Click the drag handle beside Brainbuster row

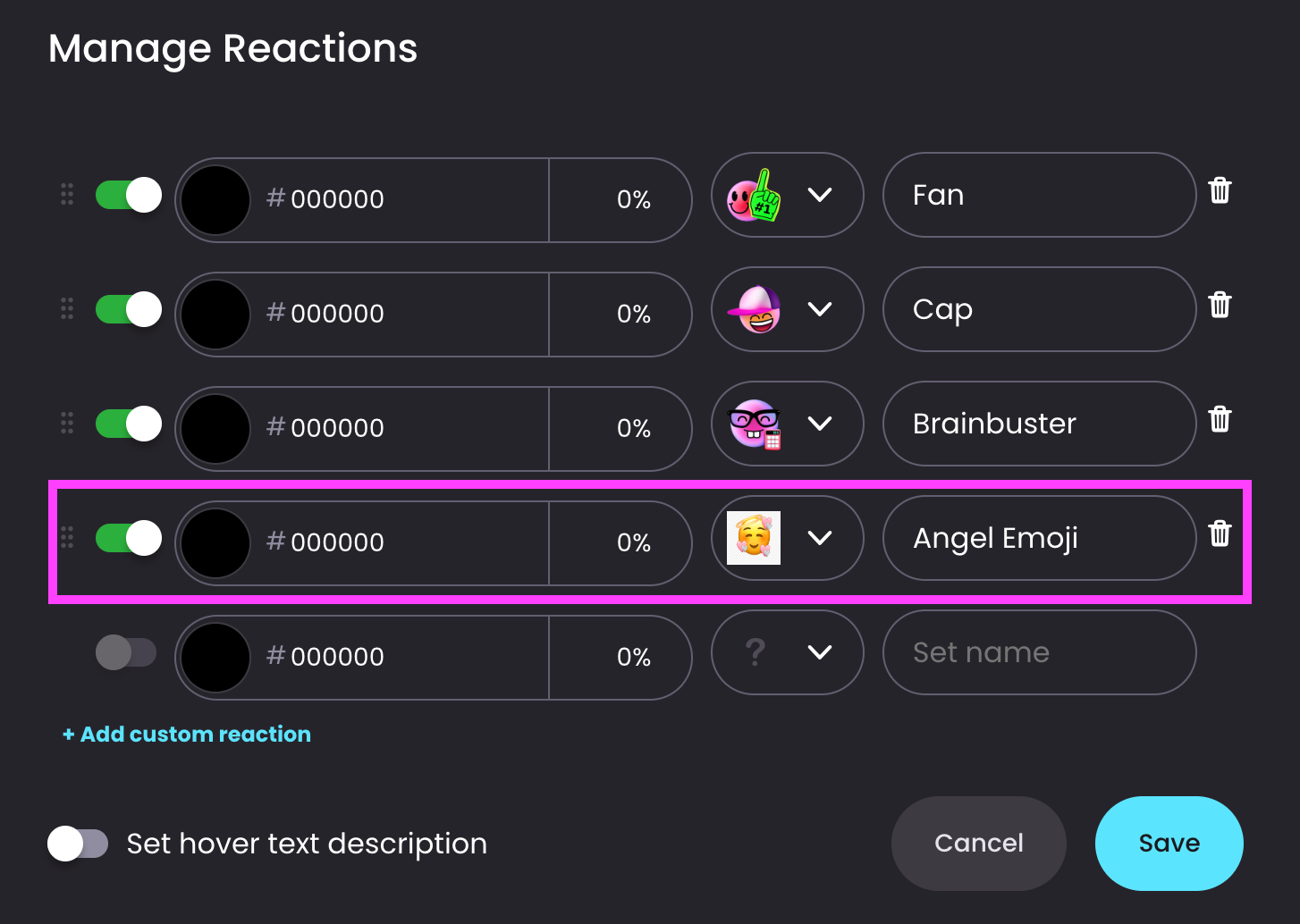tap(67, 424)
